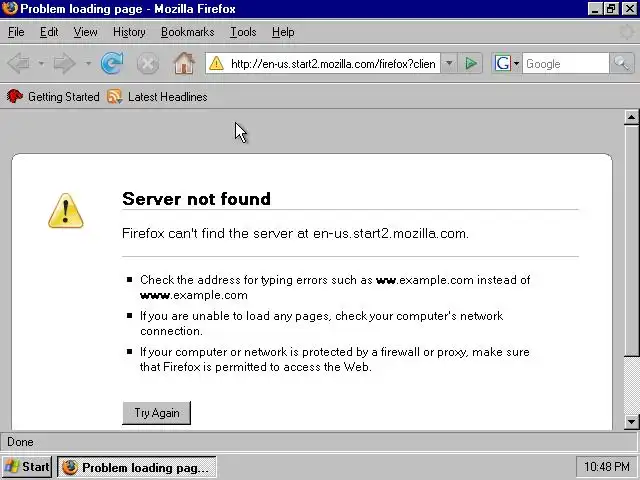Open the Back history dropdown arrow
640x480 pixels.
(x=41, y=64)
